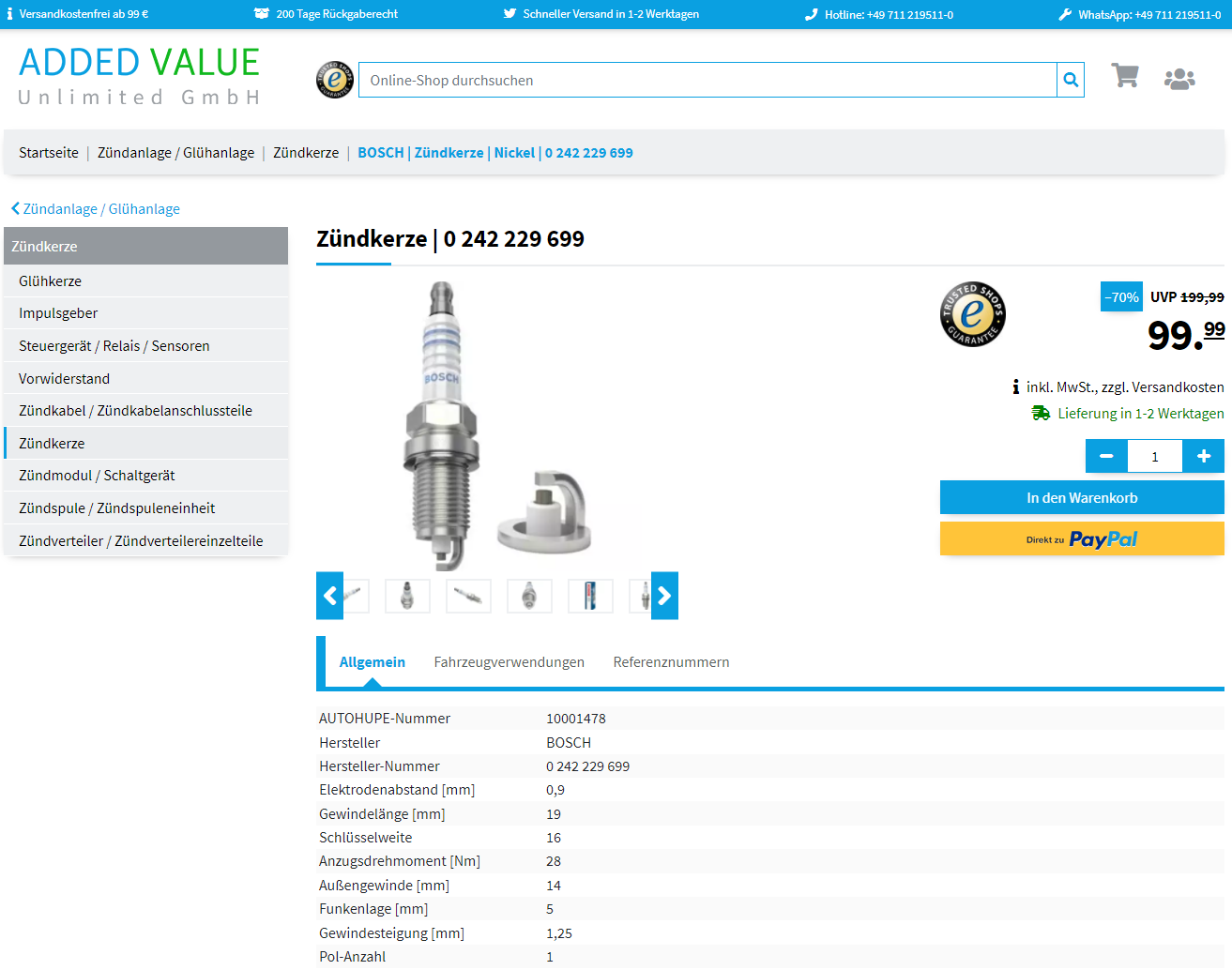The height and width of the screenshot is (970, 1232).
Task: Open Vorwiderstand category in sidebar
Action: click(x=145, y=378)
